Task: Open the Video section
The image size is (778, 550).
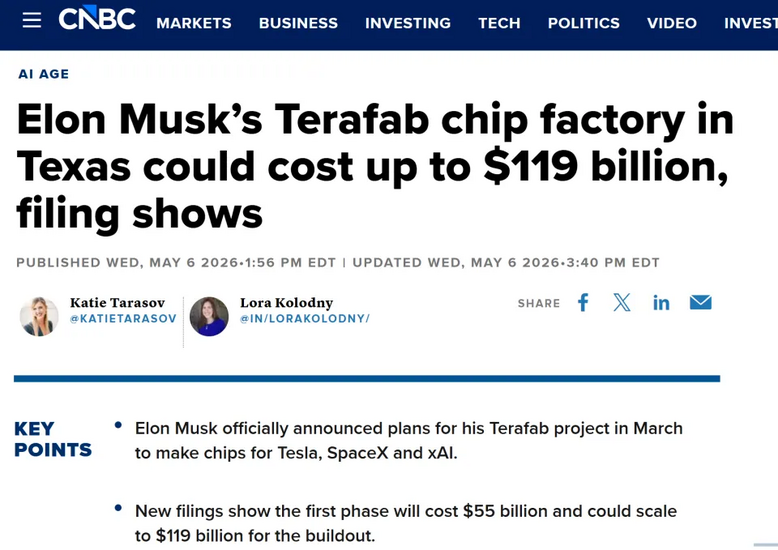Action: 672,23
